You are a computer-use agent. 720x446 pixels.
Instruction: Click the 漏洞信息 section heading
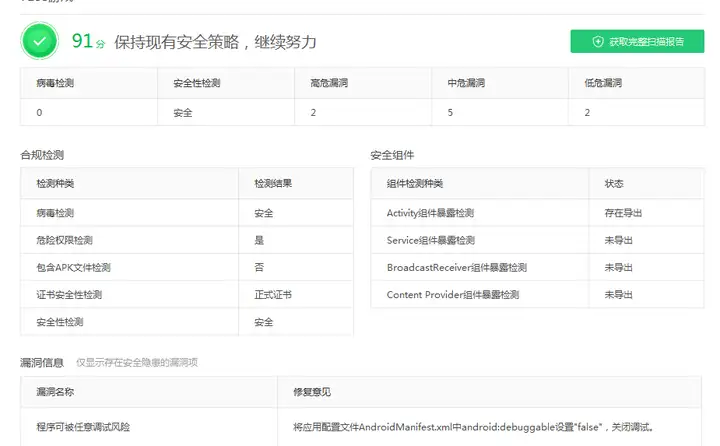point(43,361)
